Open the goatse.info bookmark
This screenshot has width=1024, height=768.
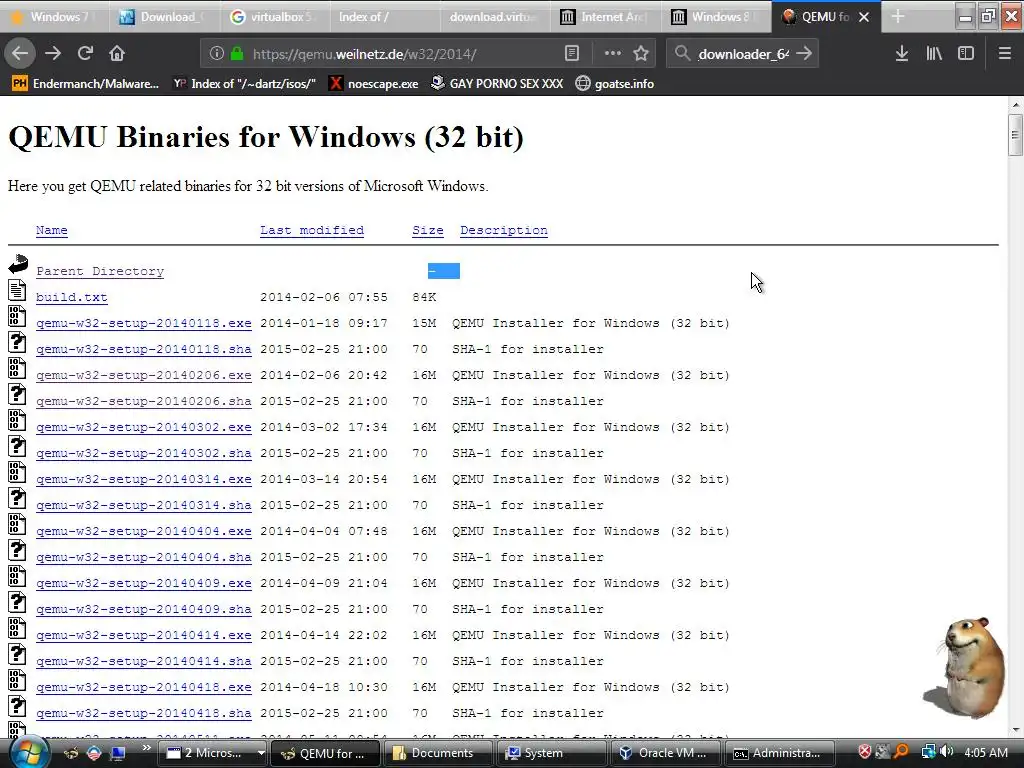tap(615, 84)
